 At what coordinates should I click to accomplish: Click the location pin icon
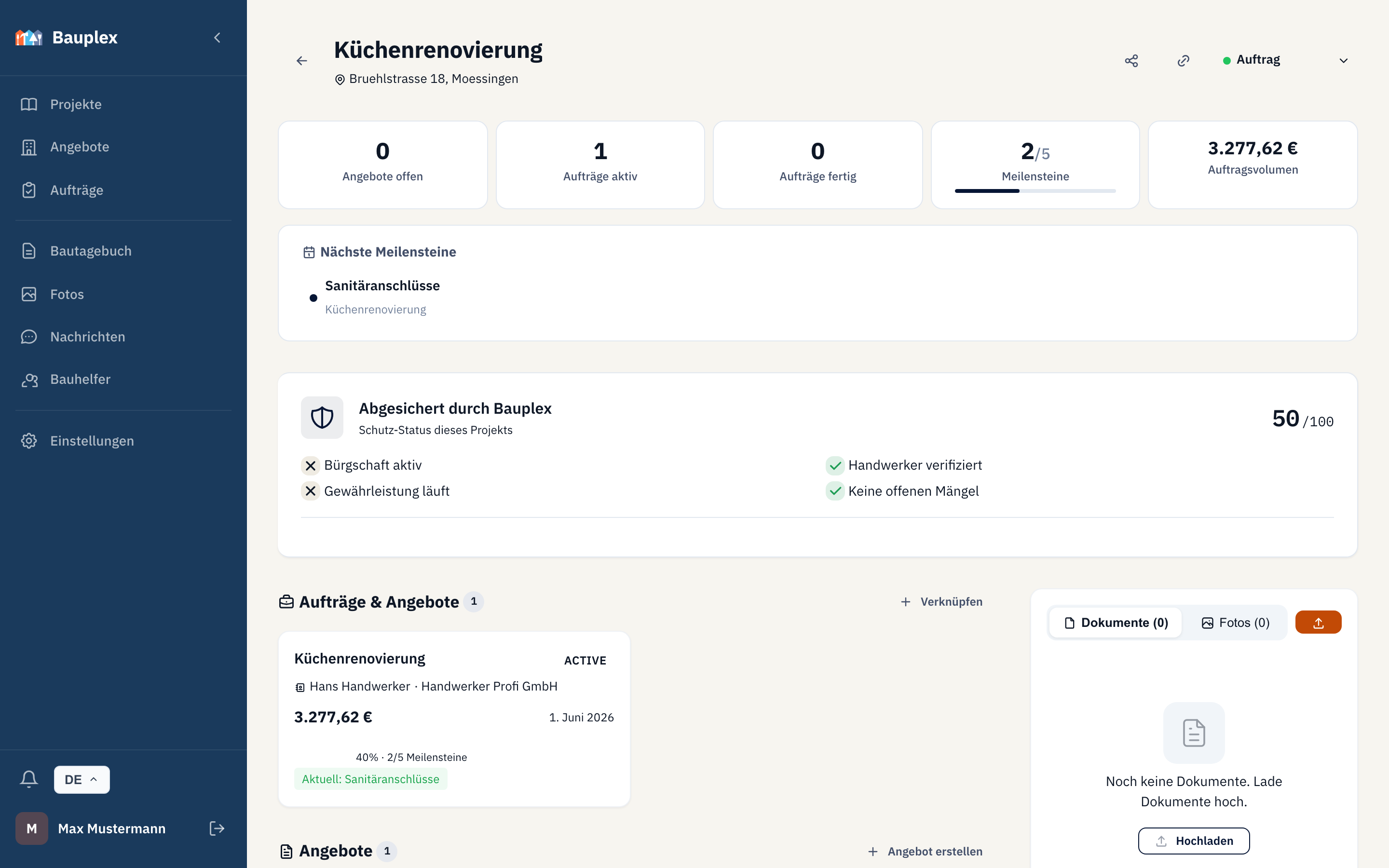click(340, 79)
